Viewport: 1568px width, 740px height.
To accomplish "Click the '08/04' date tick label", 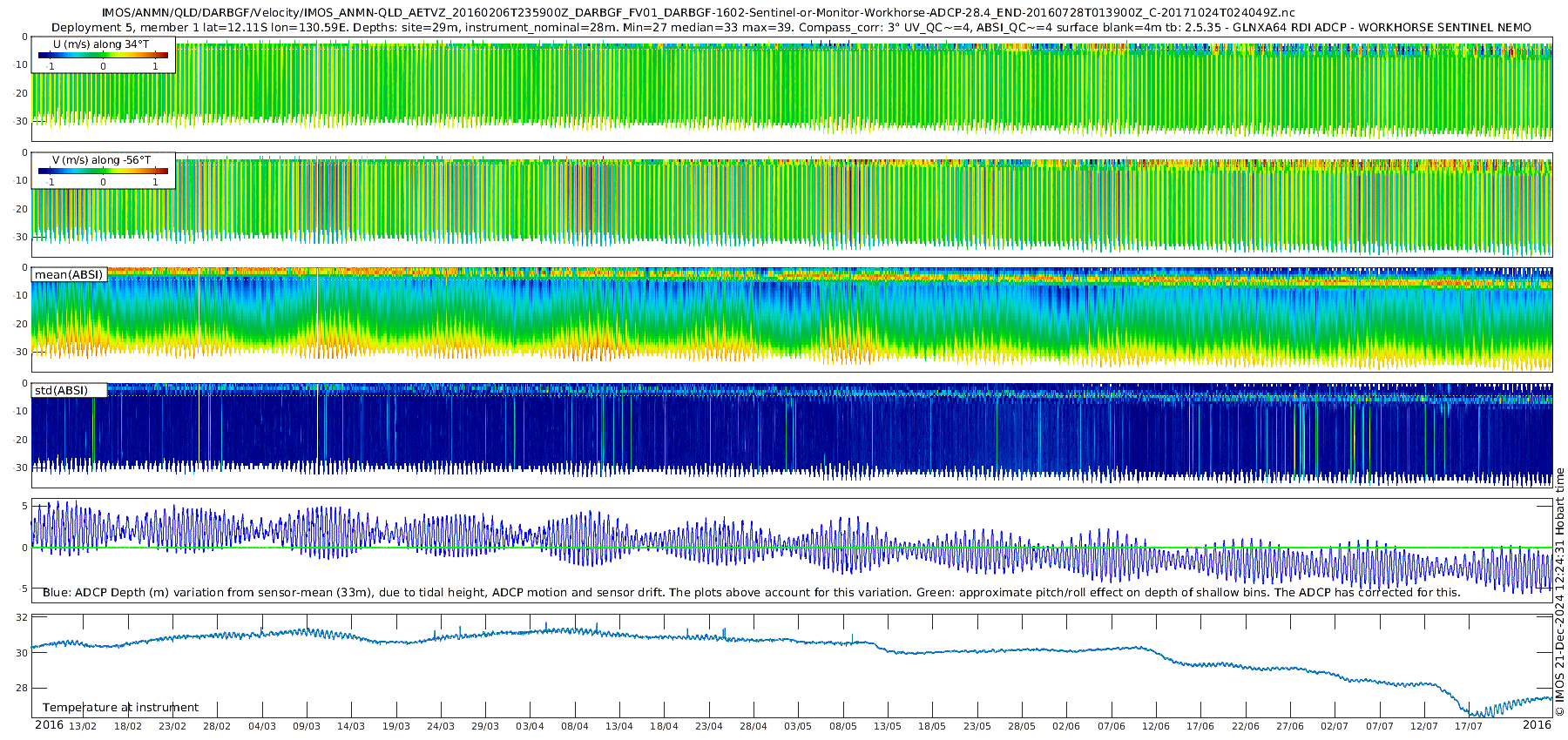I will tap(575, 726).
